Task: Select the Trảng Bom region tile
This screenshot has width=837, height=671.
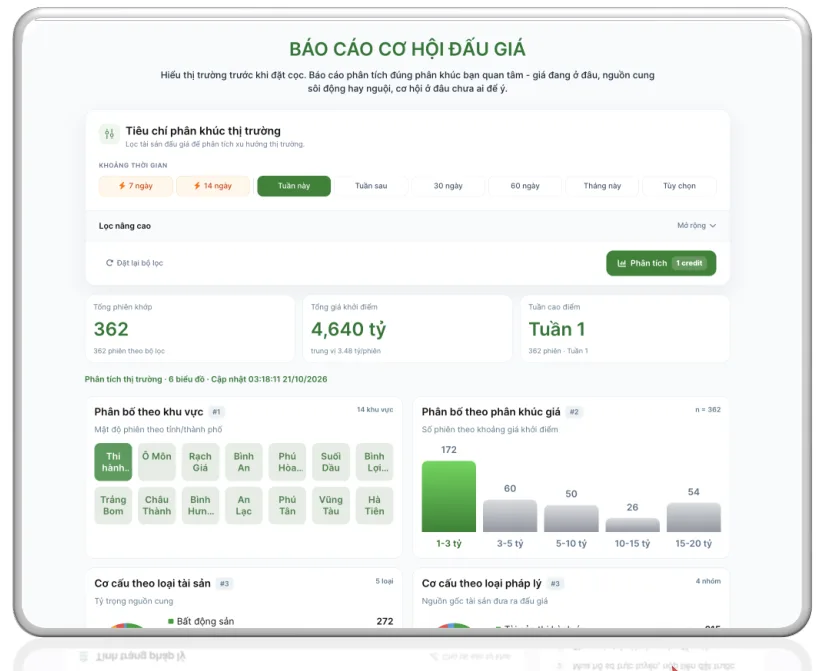Action: click(x=113, y=505)
